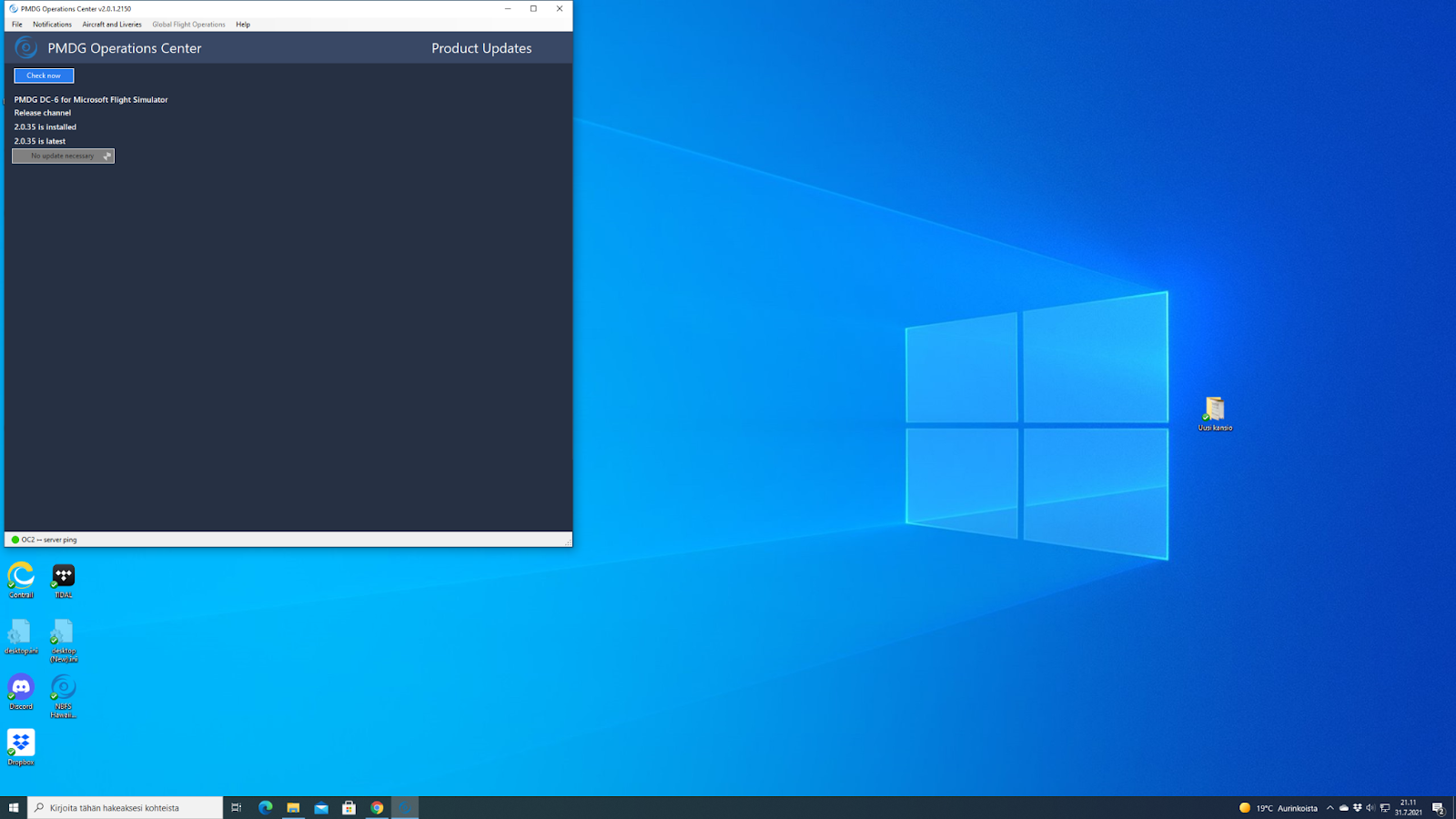Open the File menu
This screenshot has height=819, width=1456.
(17, 25)
